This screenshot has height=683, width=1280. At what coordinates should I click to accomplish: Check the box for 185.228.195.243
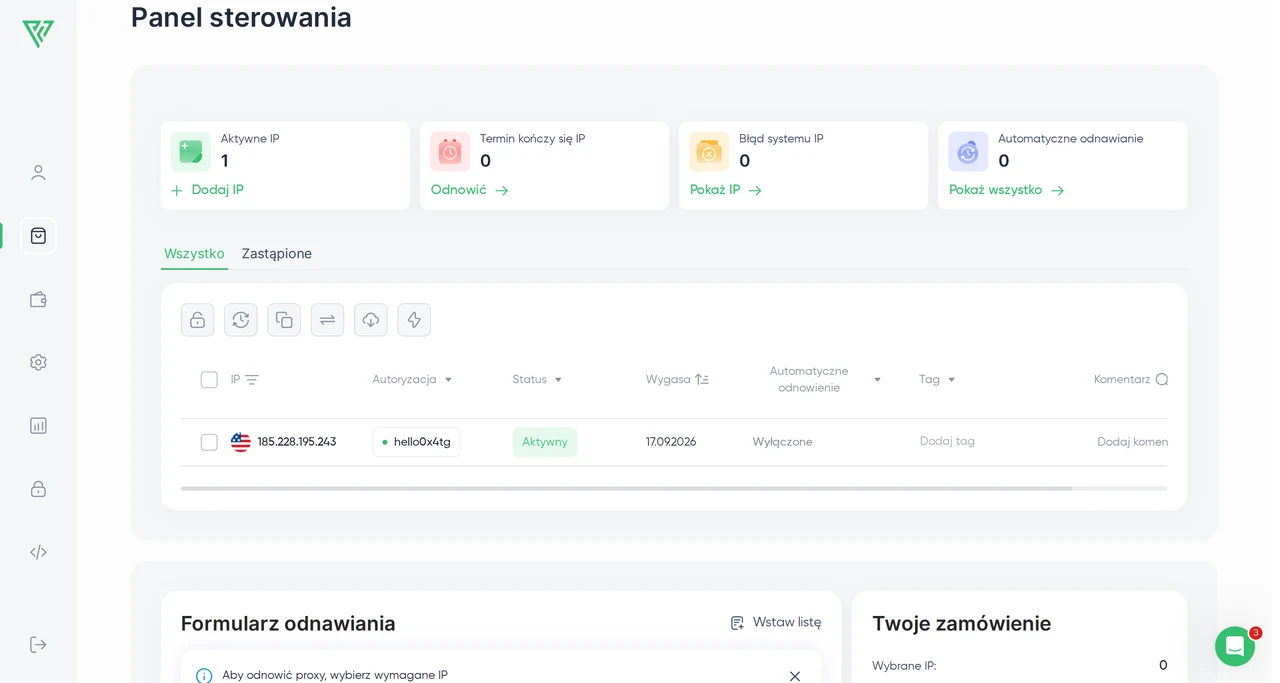(x=209, y=442)
